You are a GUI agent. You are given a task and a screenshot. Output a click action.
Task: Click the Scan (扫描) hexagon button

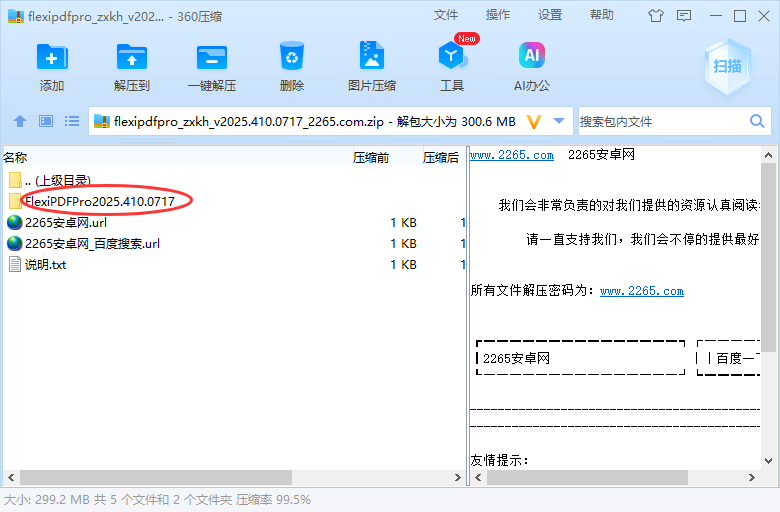pyautogui.click(x=727, y=67)
